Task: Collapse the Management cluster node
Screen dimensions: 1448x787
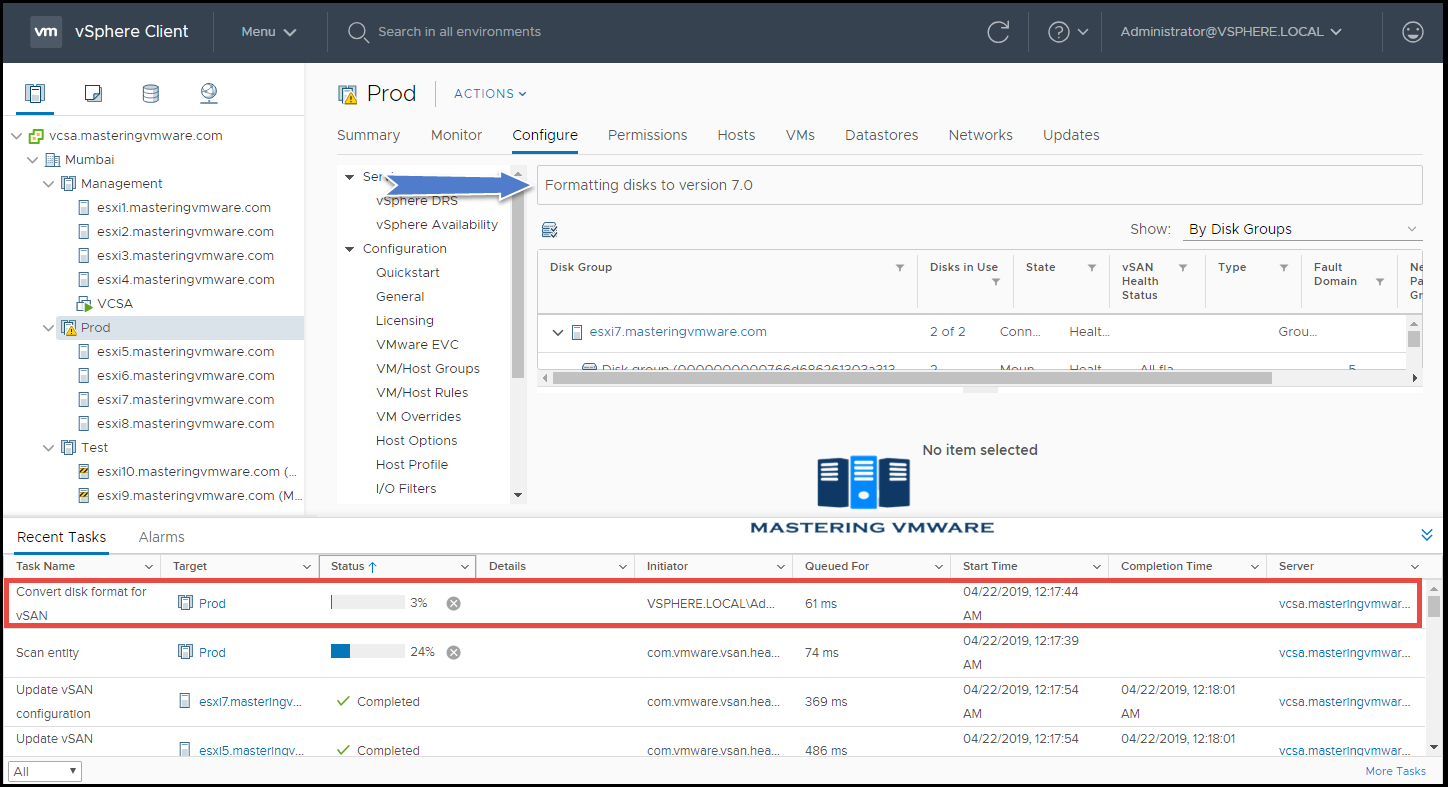Action: click(50, 184)
